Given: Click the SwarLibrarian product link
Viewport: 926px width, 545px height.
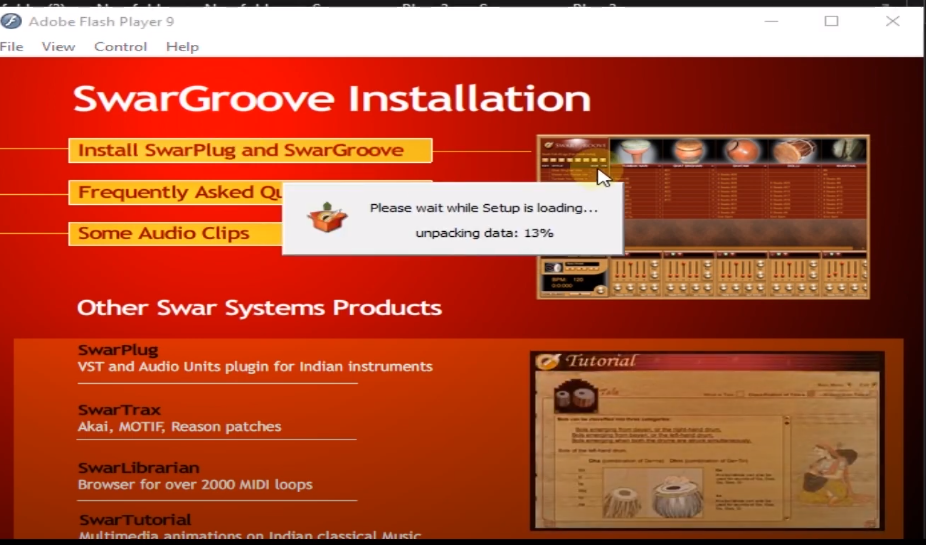Looking at the screenshot, I should (139, 468).
